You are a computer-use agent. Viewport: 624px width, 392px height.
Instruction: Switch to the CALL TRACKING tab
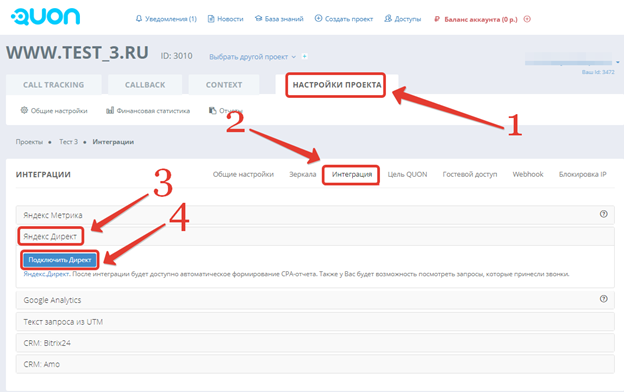pyautogui.click(x=54, y=85)
